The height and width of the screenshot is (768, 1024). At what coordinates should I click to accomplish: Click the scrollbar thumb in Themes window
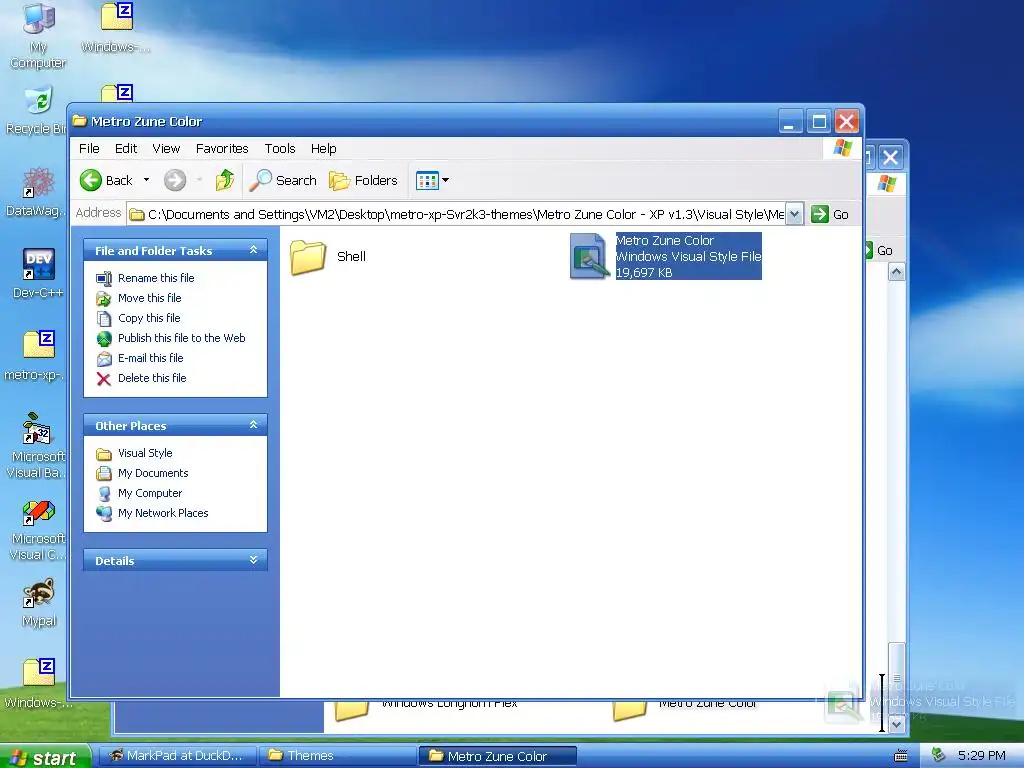(897, 677)
